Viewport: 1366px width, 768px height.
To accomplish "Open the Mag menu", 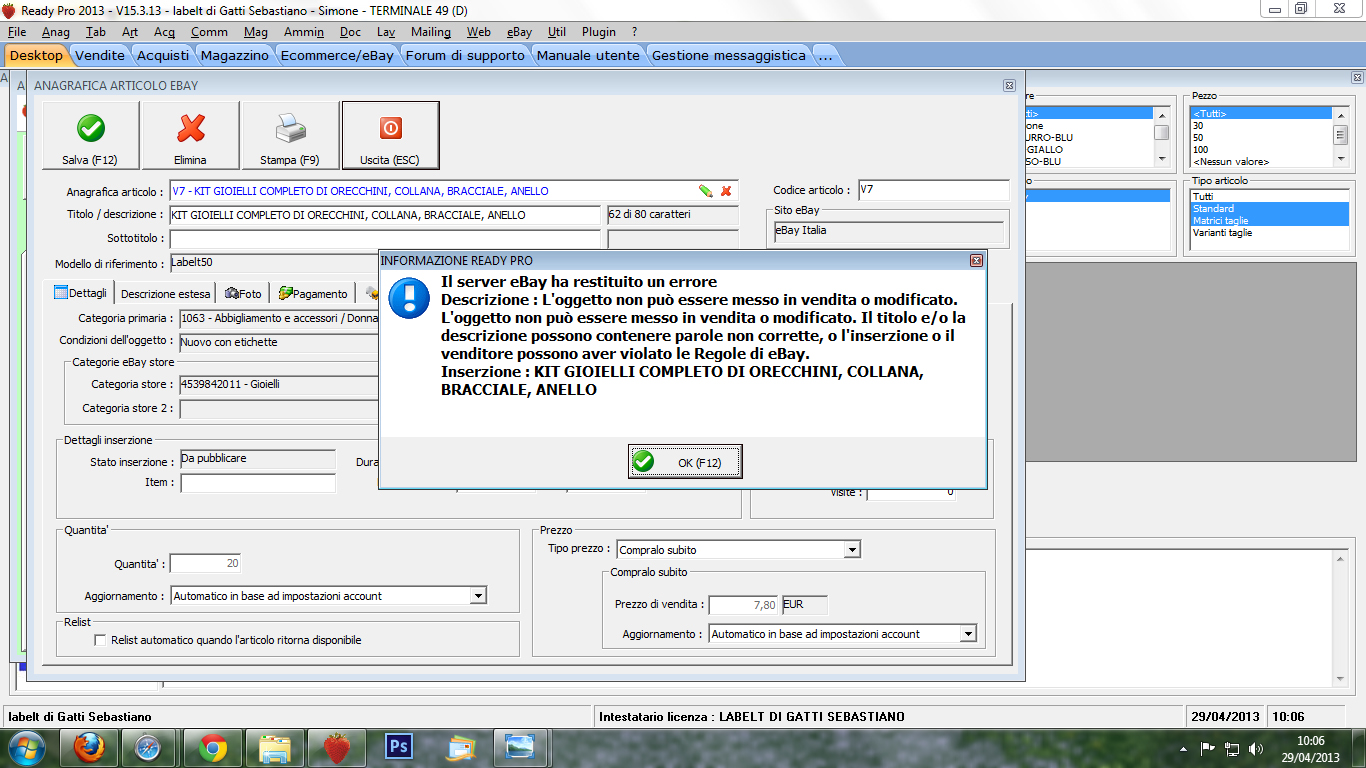I will [x=256, y=32].
